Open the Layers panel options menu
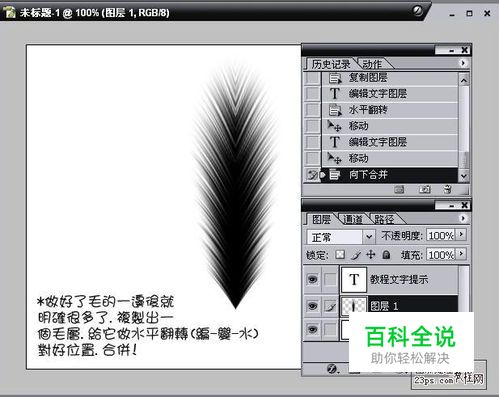 point(463,218)
